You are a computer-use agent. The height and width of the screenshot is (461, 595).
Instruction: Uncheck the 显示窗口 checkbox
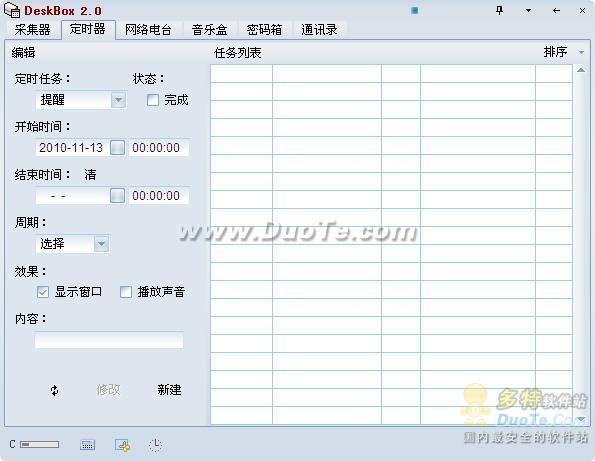click(x=43, y=292)
